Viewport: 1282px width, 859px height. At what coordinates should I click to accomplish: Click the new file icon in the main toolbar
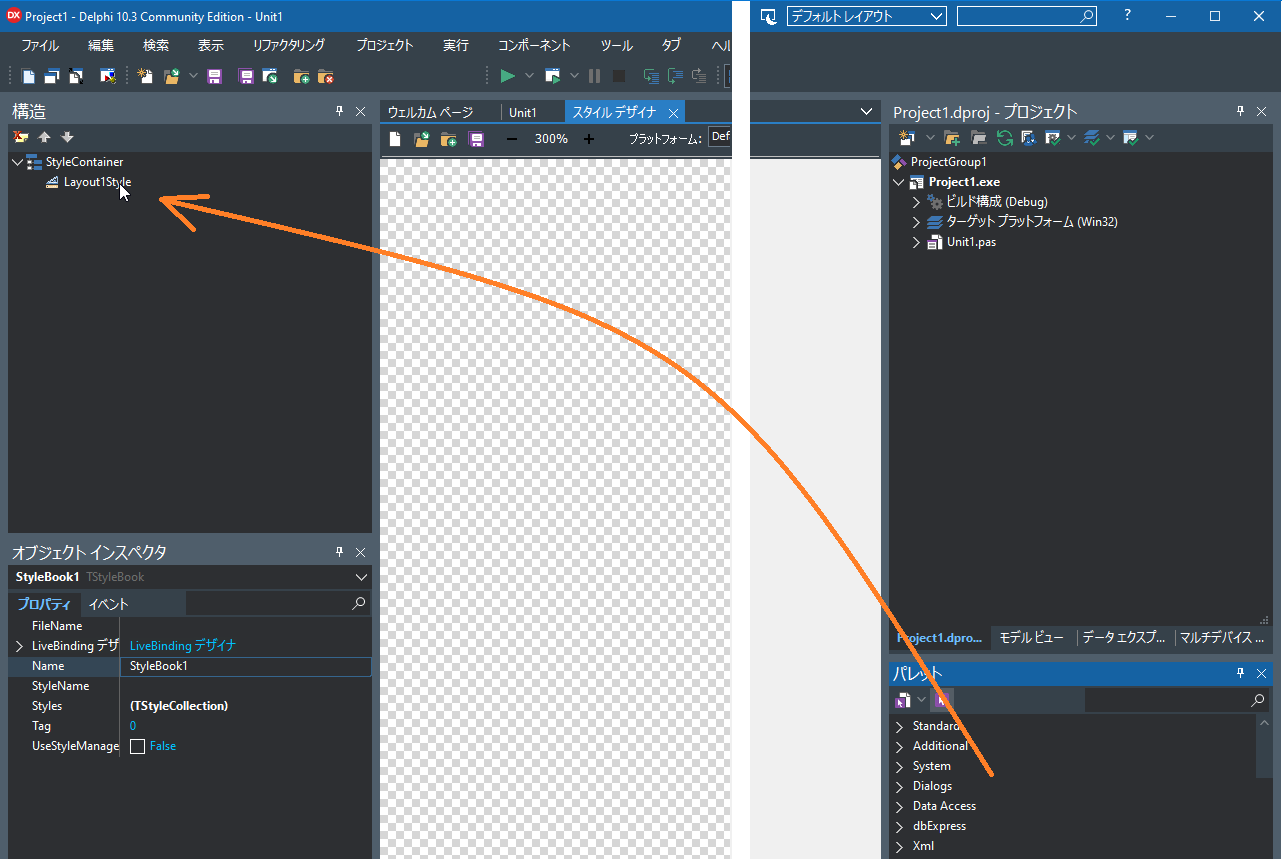[x=28, y=76]
